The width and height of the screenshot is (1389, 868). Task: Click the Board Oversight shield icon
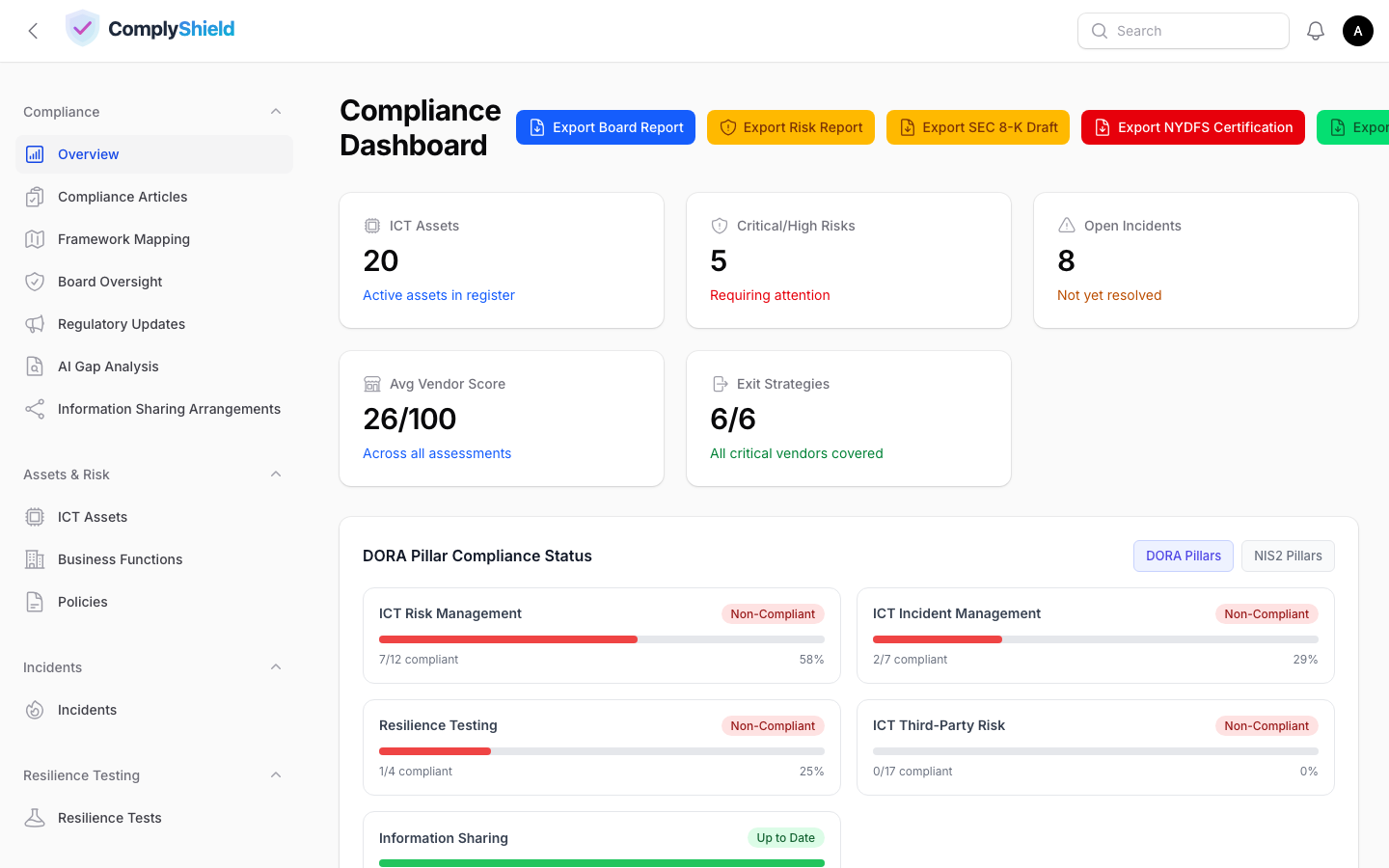coord(35,282)
